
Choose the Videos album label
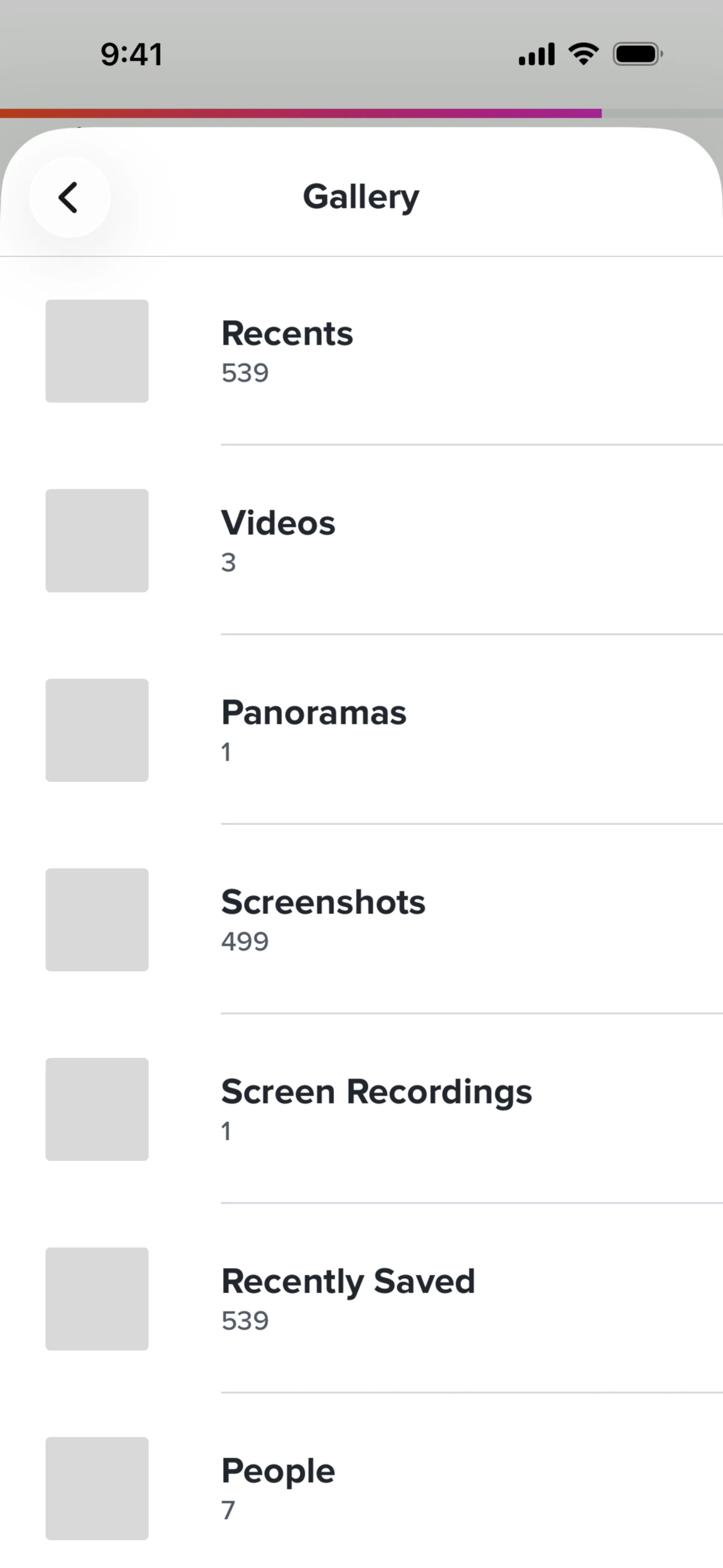click(278, 523)
